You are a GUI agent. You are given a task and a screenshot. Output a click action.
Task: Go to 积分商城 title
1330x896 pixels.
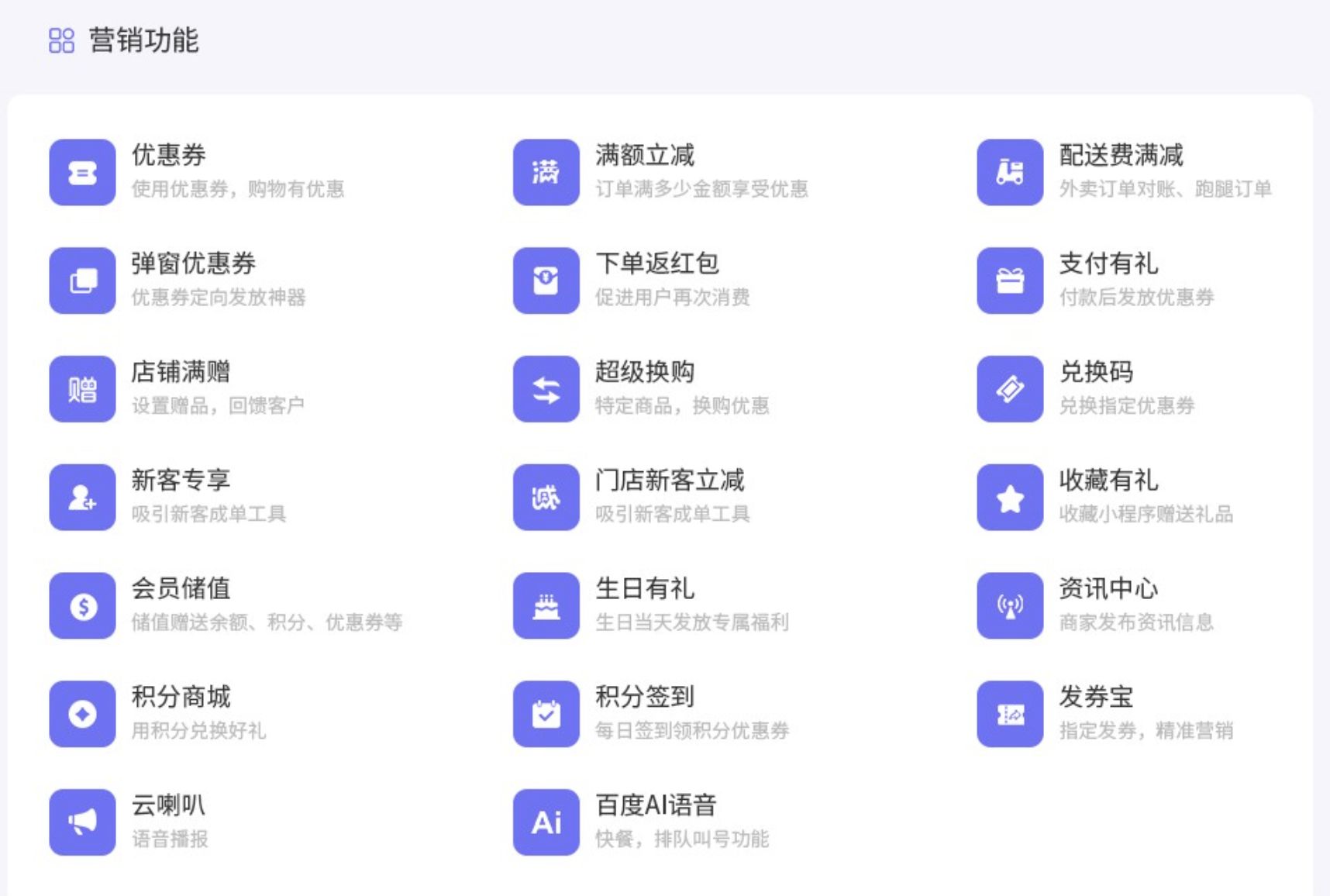pyautogui.click(x=181, y=697)
